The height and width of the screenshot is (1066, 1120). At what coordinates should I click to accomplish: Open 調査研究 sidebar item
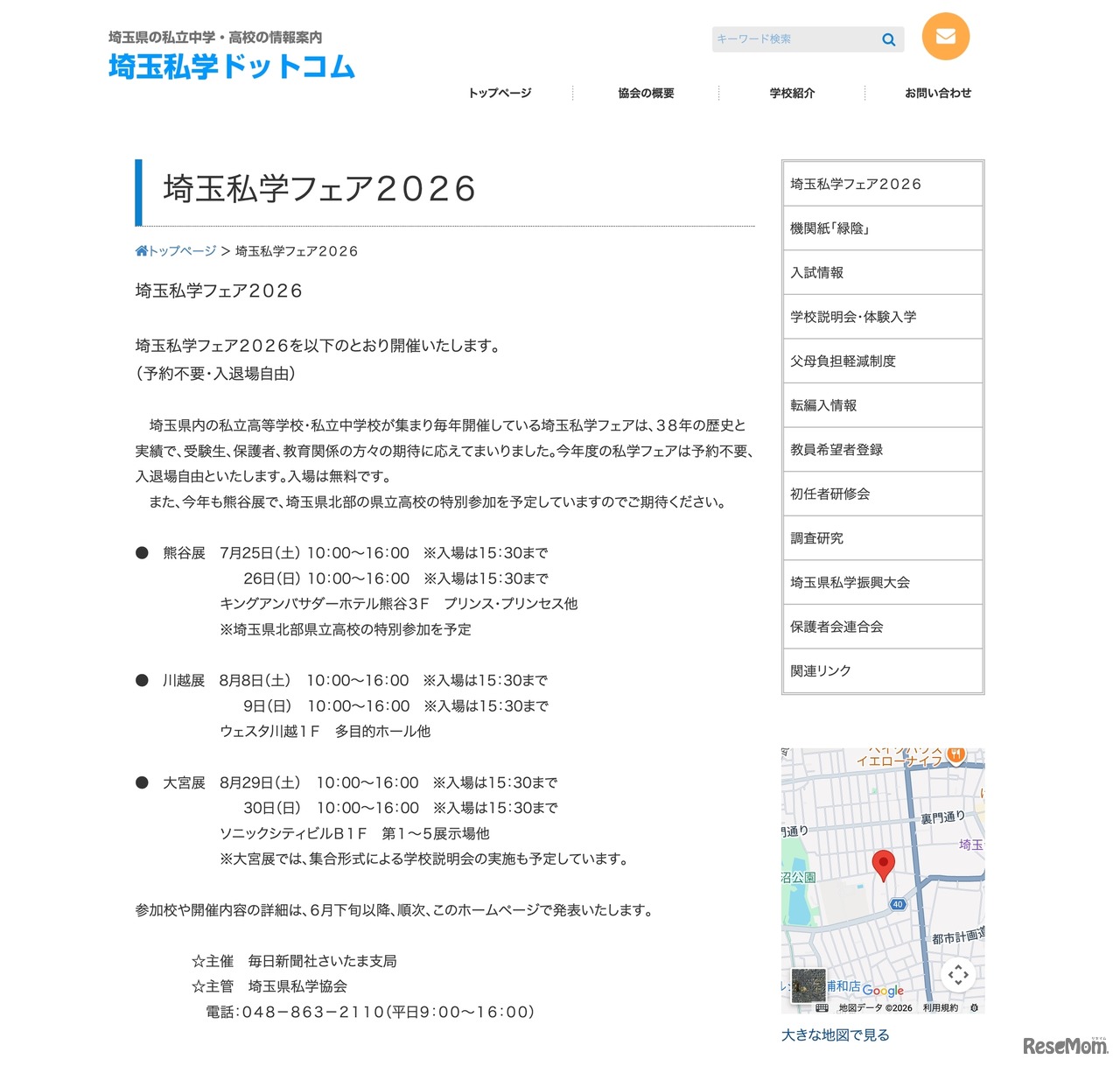[x=883, y=538]
